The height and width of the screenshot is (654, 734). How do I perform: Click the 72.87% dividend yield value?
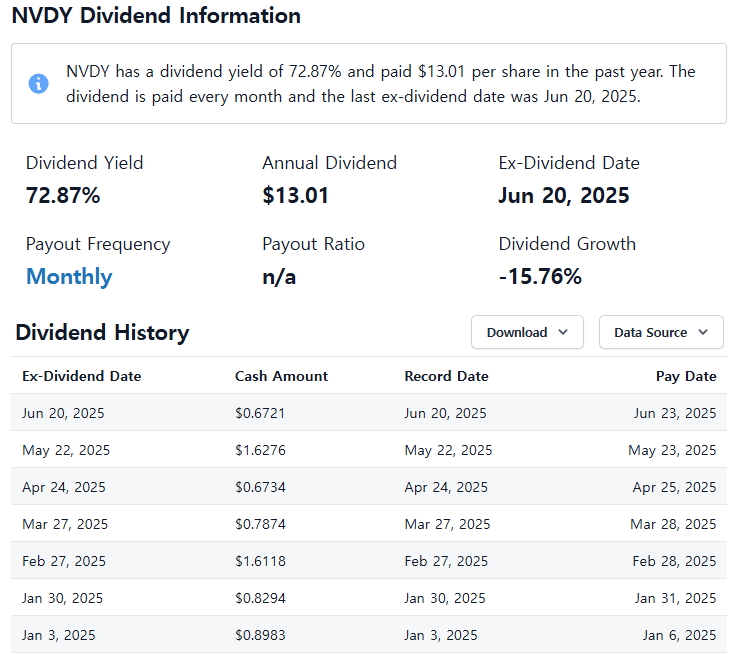63,195
